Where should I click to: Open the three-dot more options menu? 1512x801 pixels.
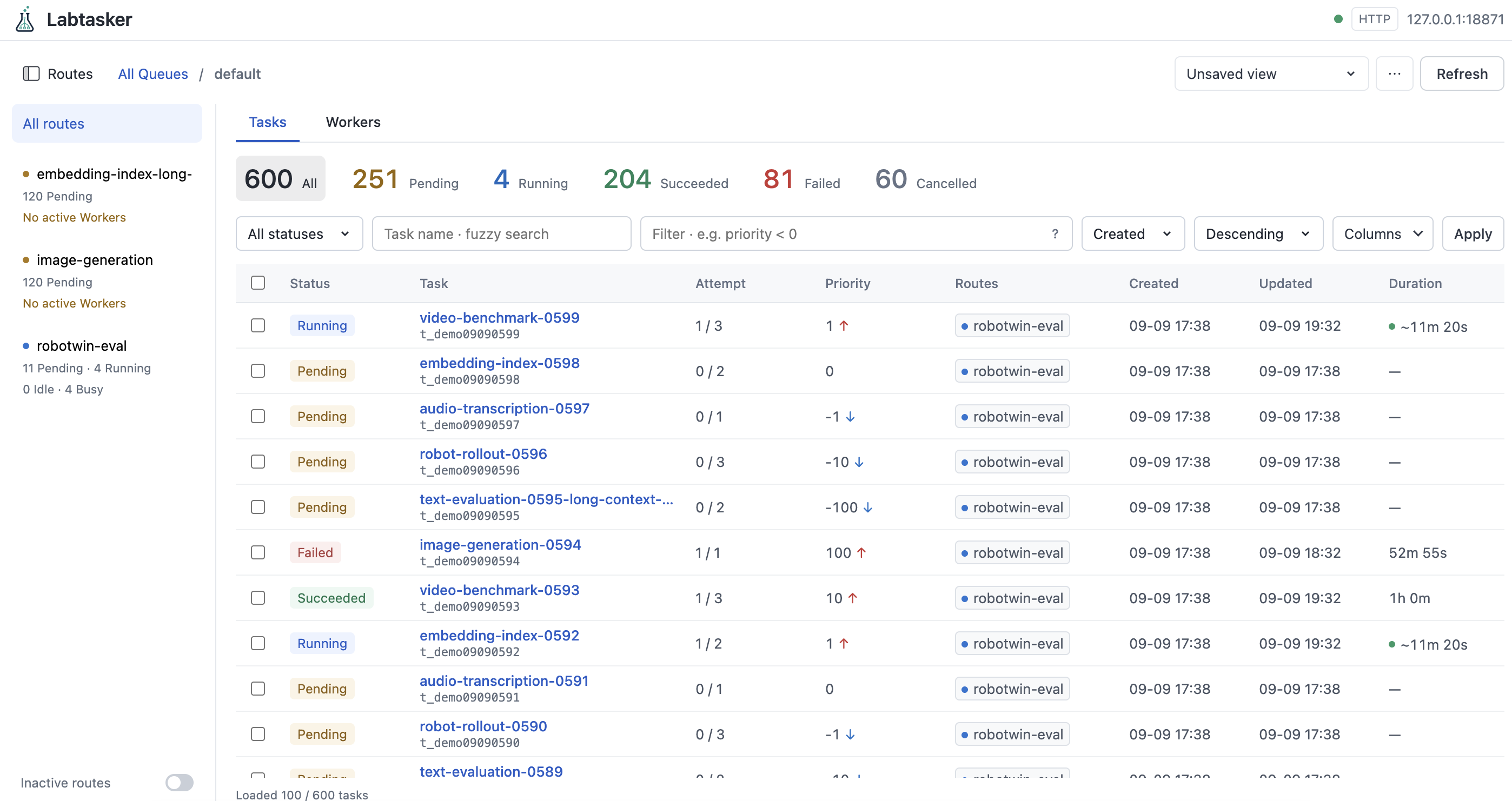1394,74
